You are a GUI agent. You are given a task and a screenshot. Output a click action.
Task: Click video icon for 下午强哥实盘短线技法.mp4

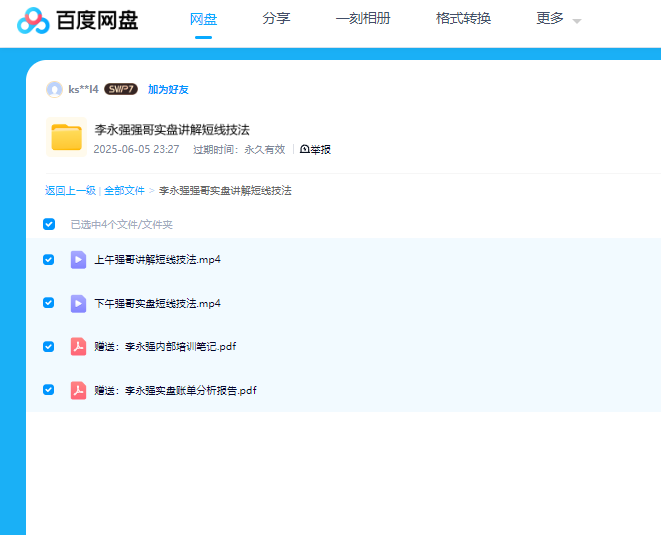[78, 303]
